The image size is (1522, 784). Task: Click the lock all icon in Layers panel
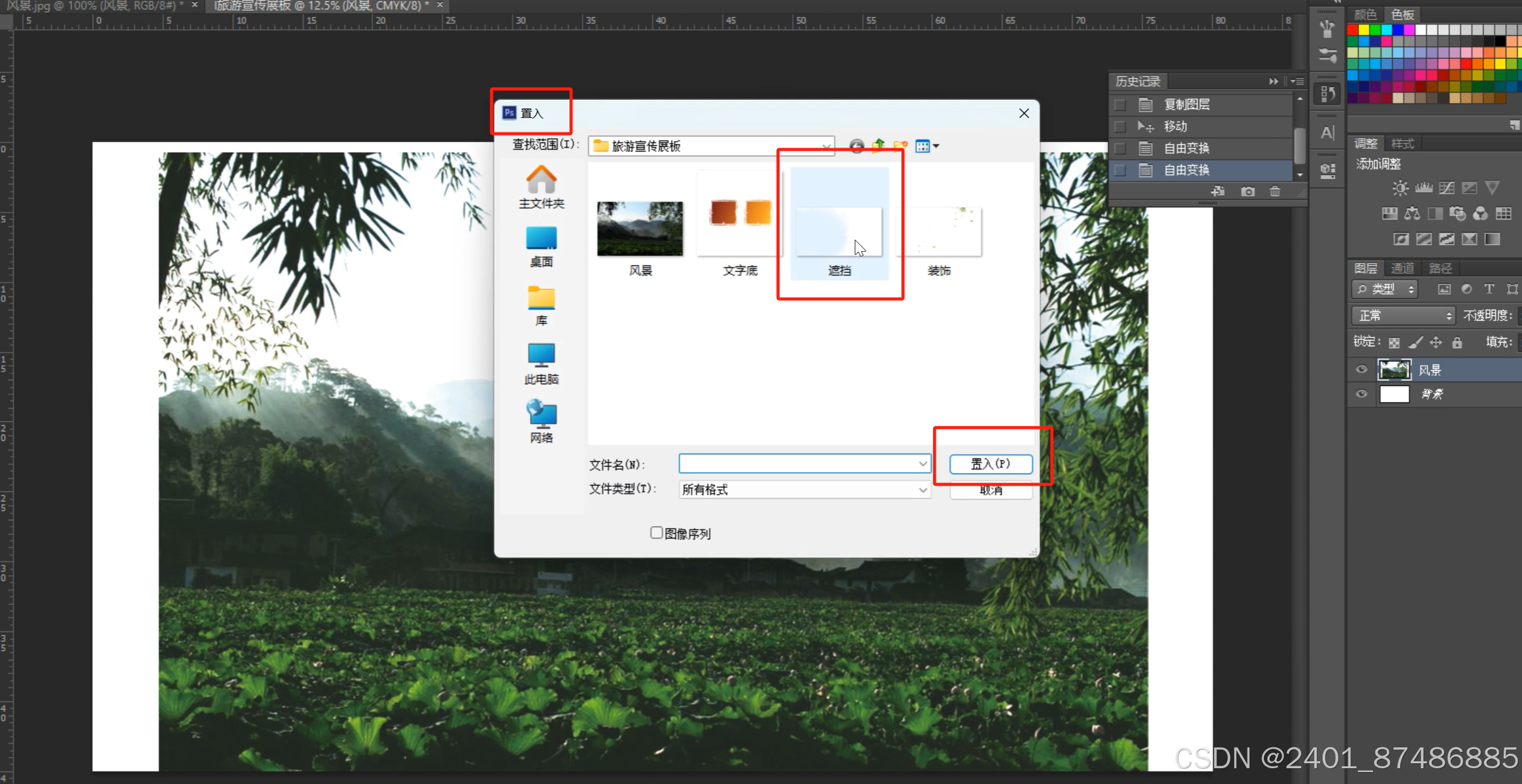(x=1457, y=342)
